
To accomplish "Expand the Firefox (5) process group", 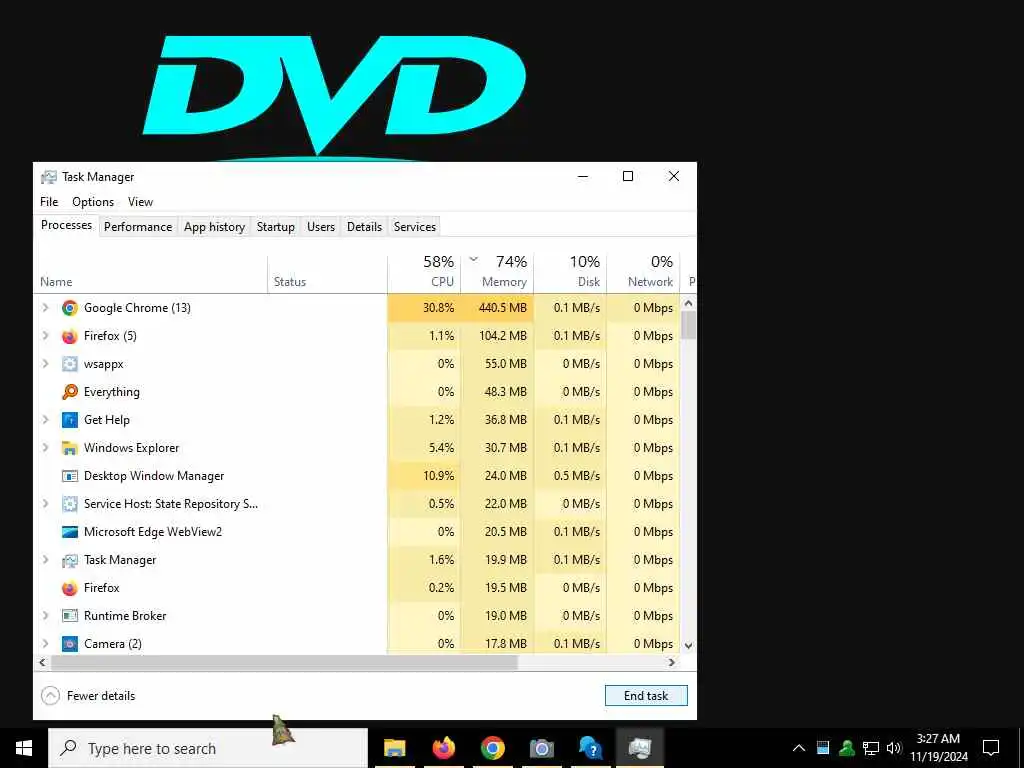I will tap(45, 336).
